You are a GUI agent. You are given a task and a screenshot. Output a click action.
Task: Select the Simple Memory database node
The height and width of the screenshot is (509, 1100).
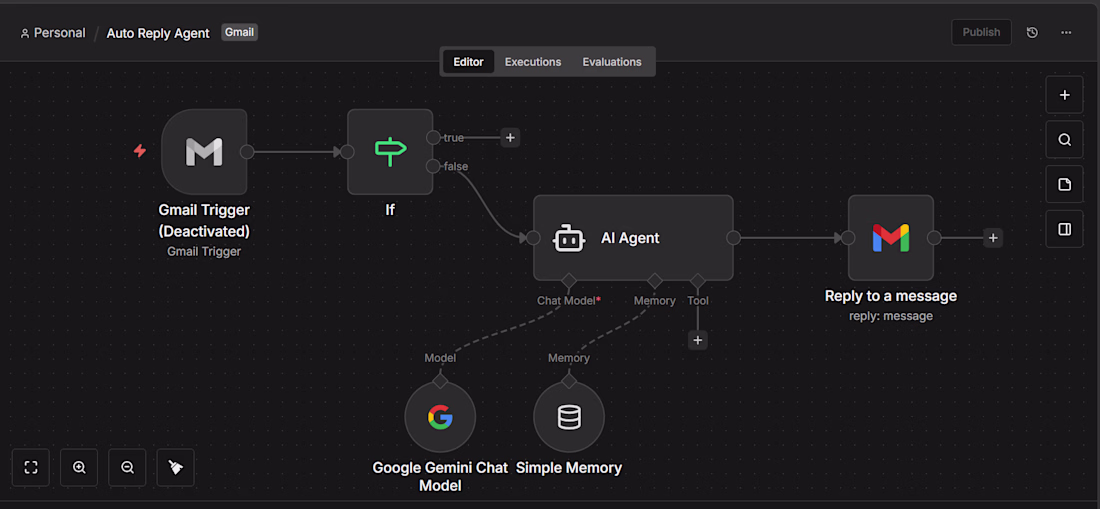[568, 417]
